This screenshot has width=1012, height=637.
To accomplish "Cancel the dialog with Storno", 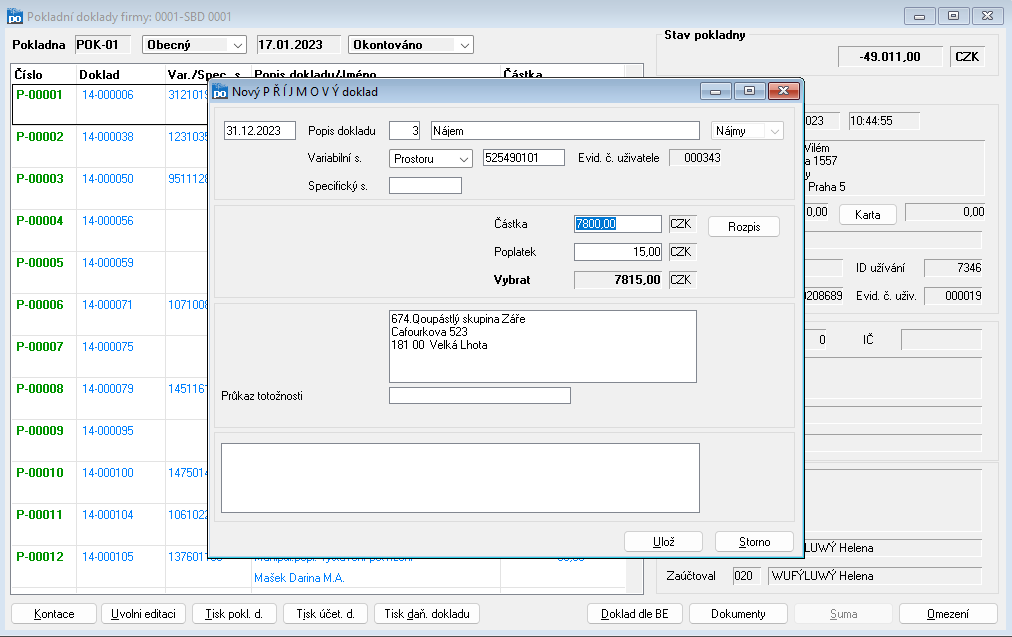I will (754, 542).
